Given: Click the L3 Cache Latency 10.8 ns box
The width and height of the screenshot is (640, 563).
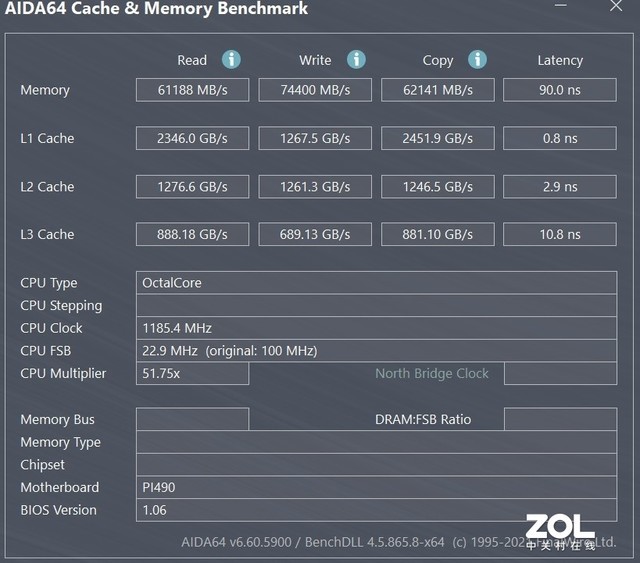Looking at the screenshot, I should pyautogui.click(x=560, y=234).
